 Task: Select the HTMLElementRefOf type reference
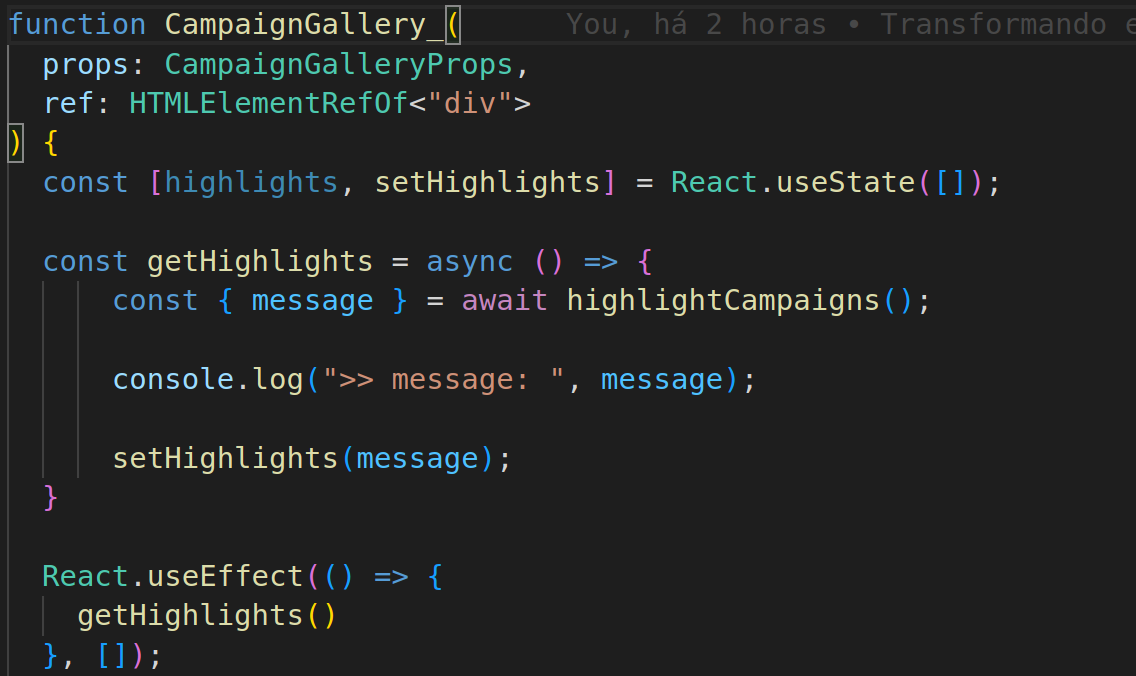[x=268, y=103]
